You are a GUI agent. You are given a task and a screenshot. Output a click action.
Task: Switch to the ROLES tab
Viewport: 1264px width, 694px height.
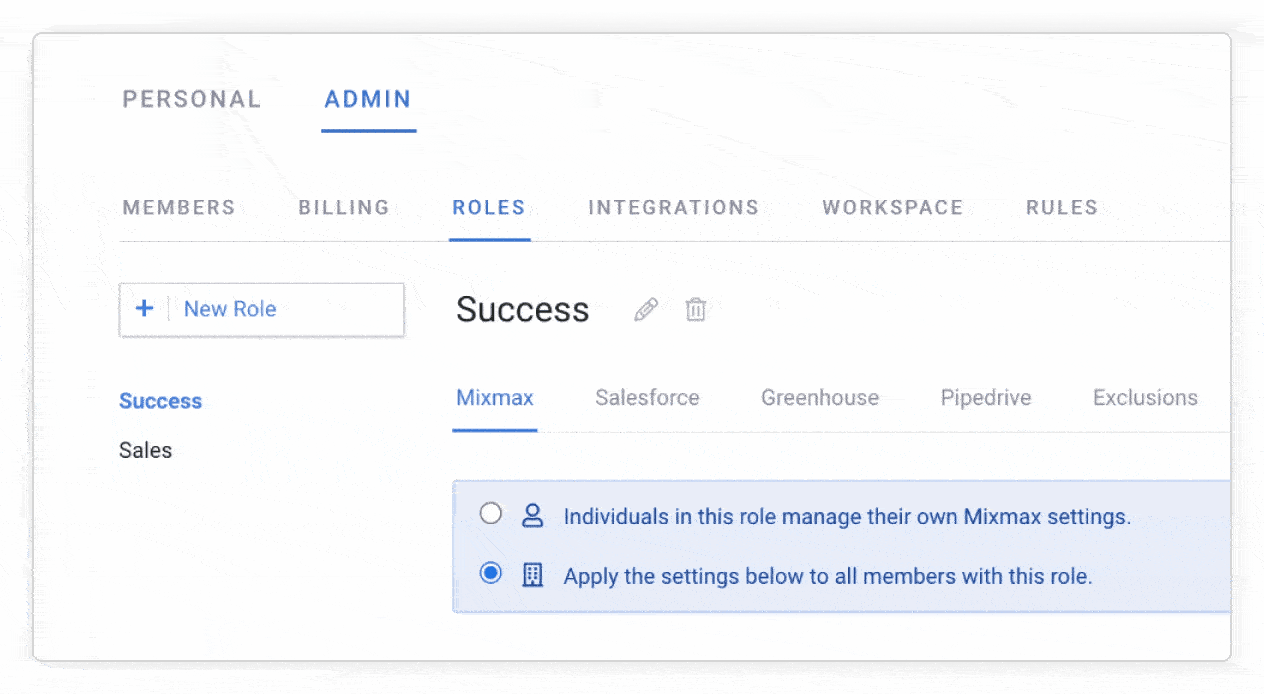coord(489,207)
